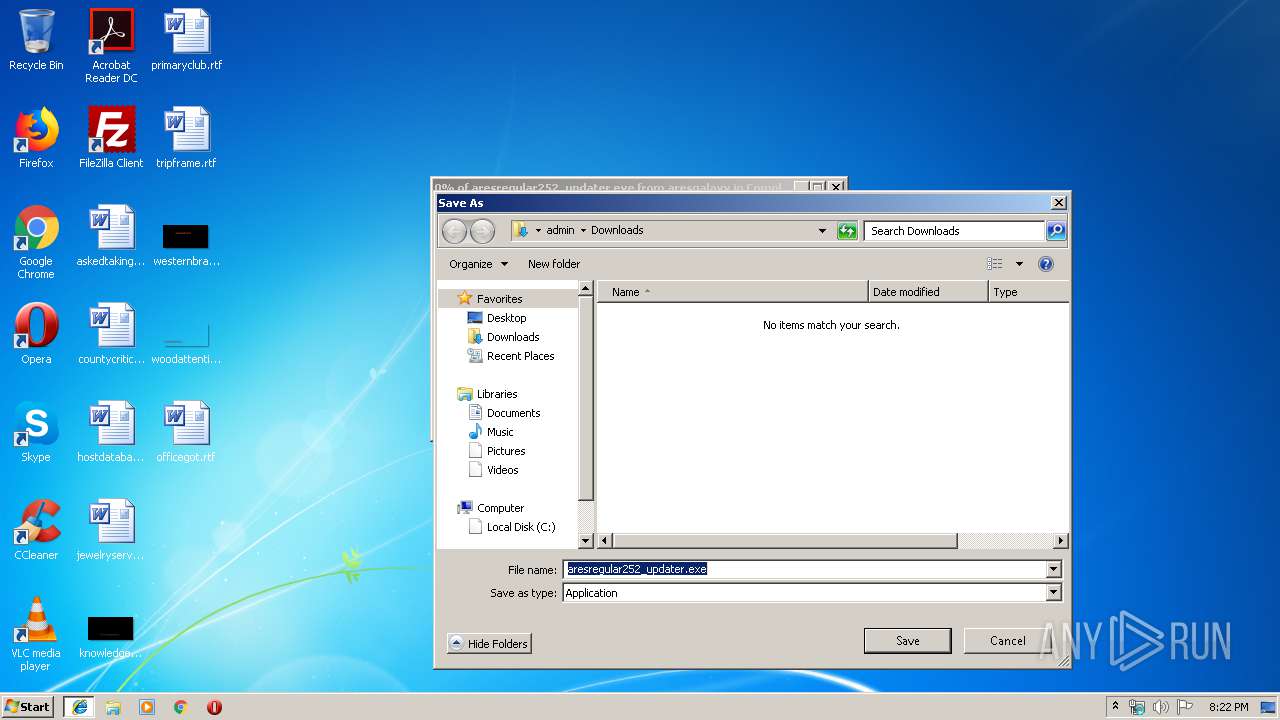The height and width of the screenshot is (720, 1280).
Task: Click New folder
Action: click(554, 264)
